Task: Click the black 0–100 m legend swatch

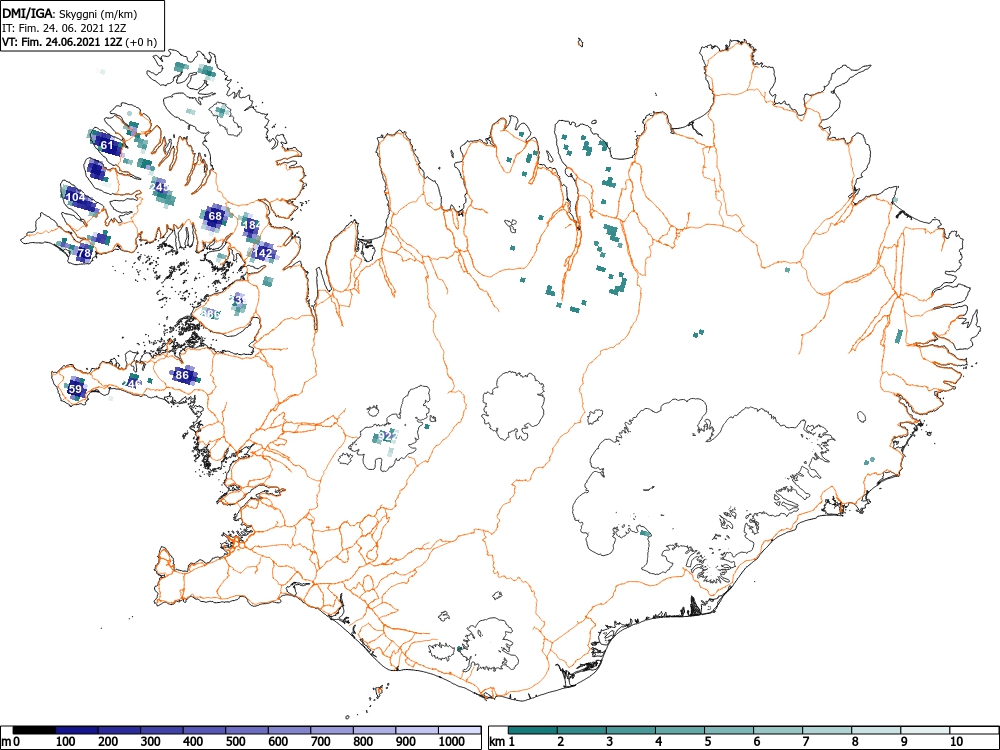Action: (x=34, y=730)
